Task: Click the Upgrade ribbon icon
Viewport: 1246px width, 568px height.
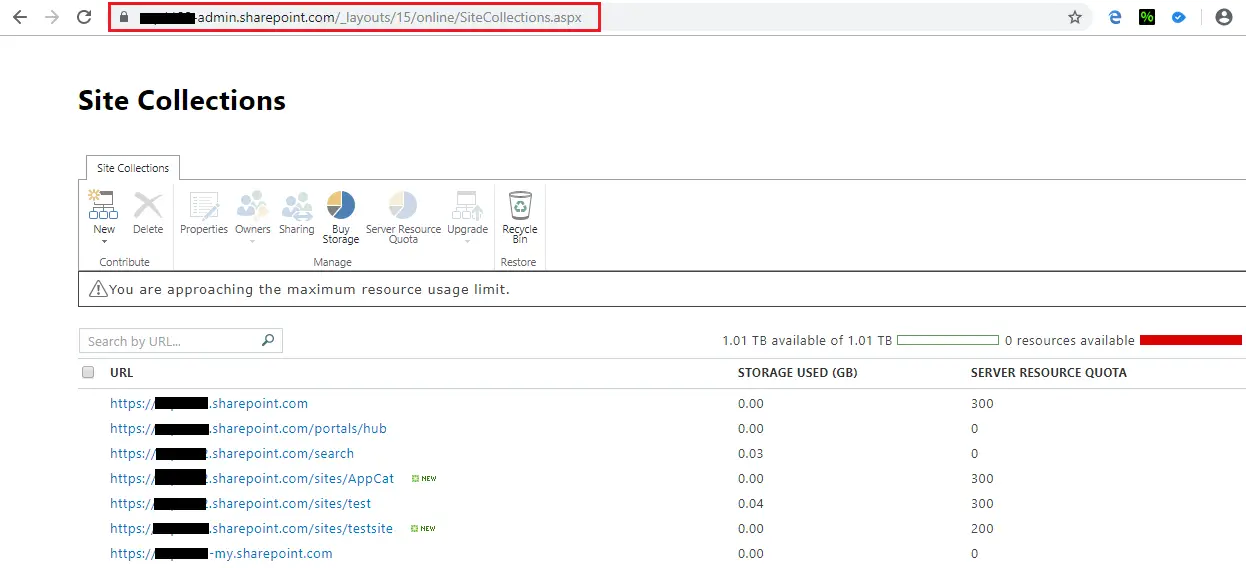Action: click(467, 205)
